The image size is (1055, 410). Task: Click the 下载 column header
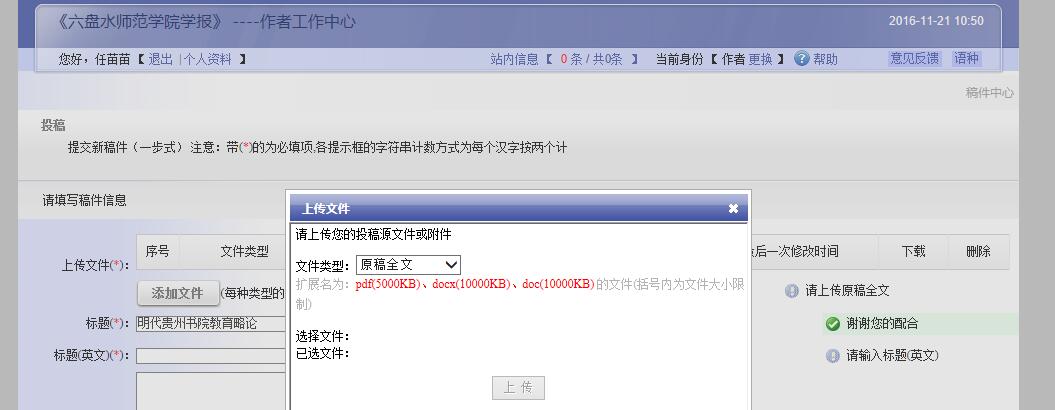tap(914, 252)
